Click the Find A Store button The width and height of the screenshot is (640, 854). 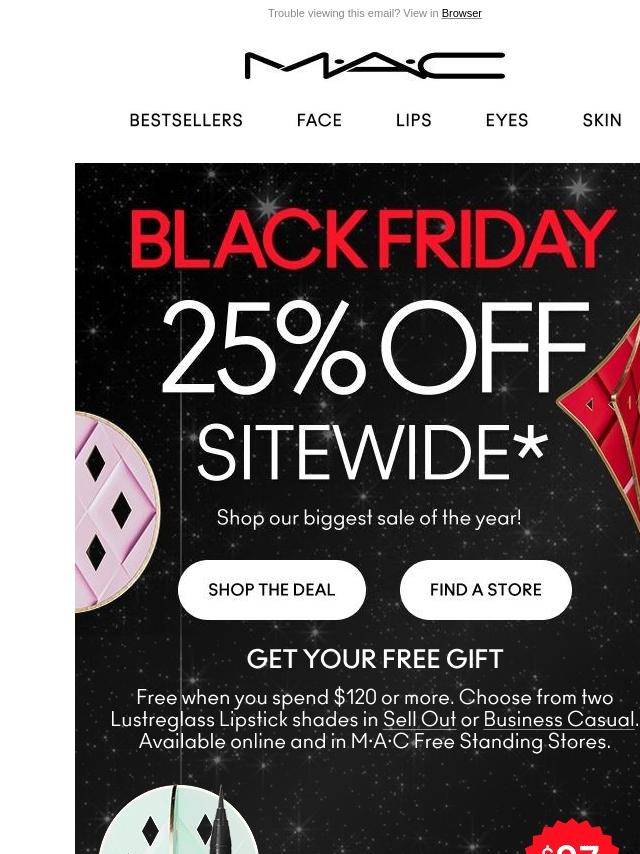coord(486,590)
